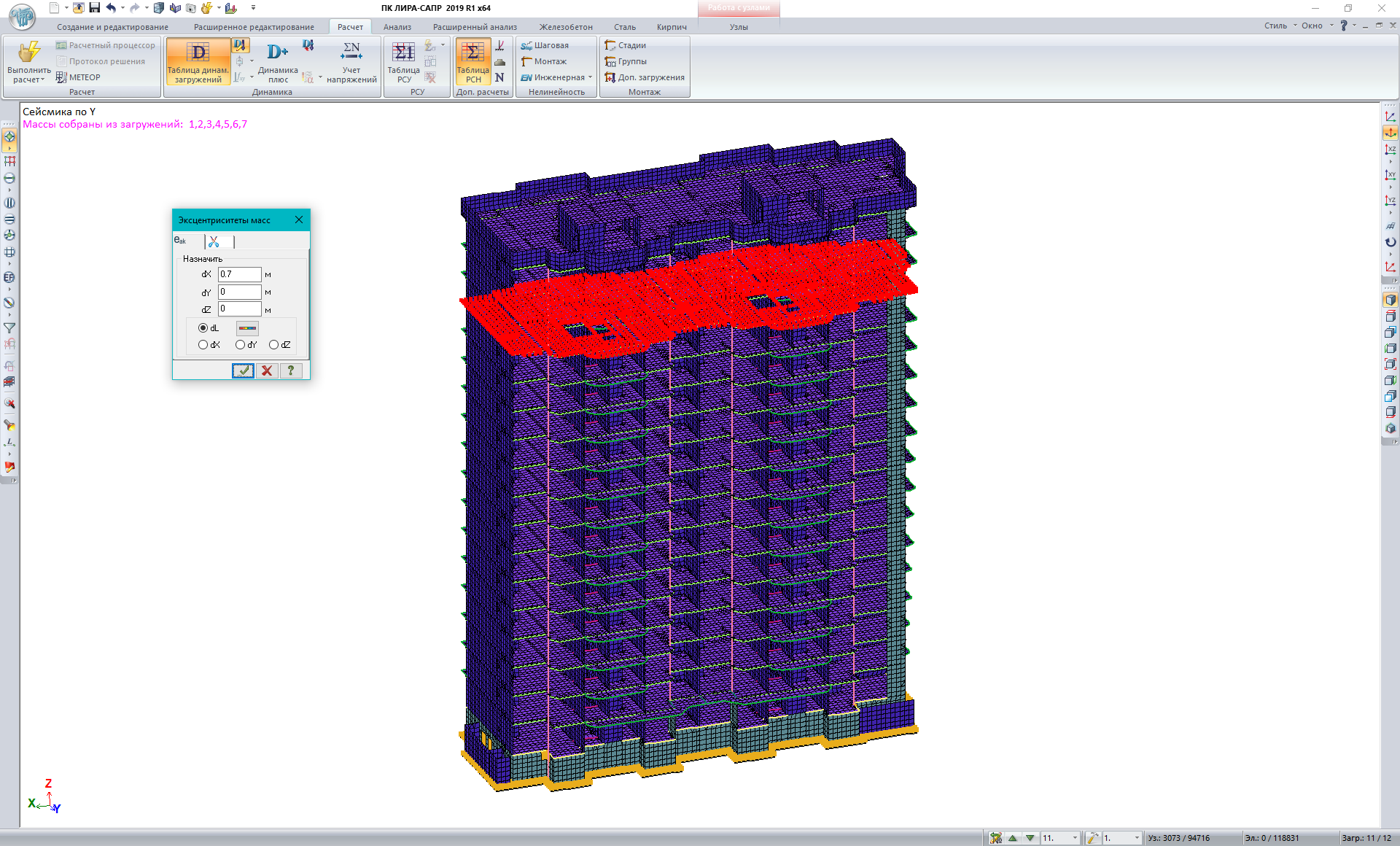The width and height of the screenshot is (1400, 846).
Task: Click the rainbow color scale button
Action: (247, 328)
